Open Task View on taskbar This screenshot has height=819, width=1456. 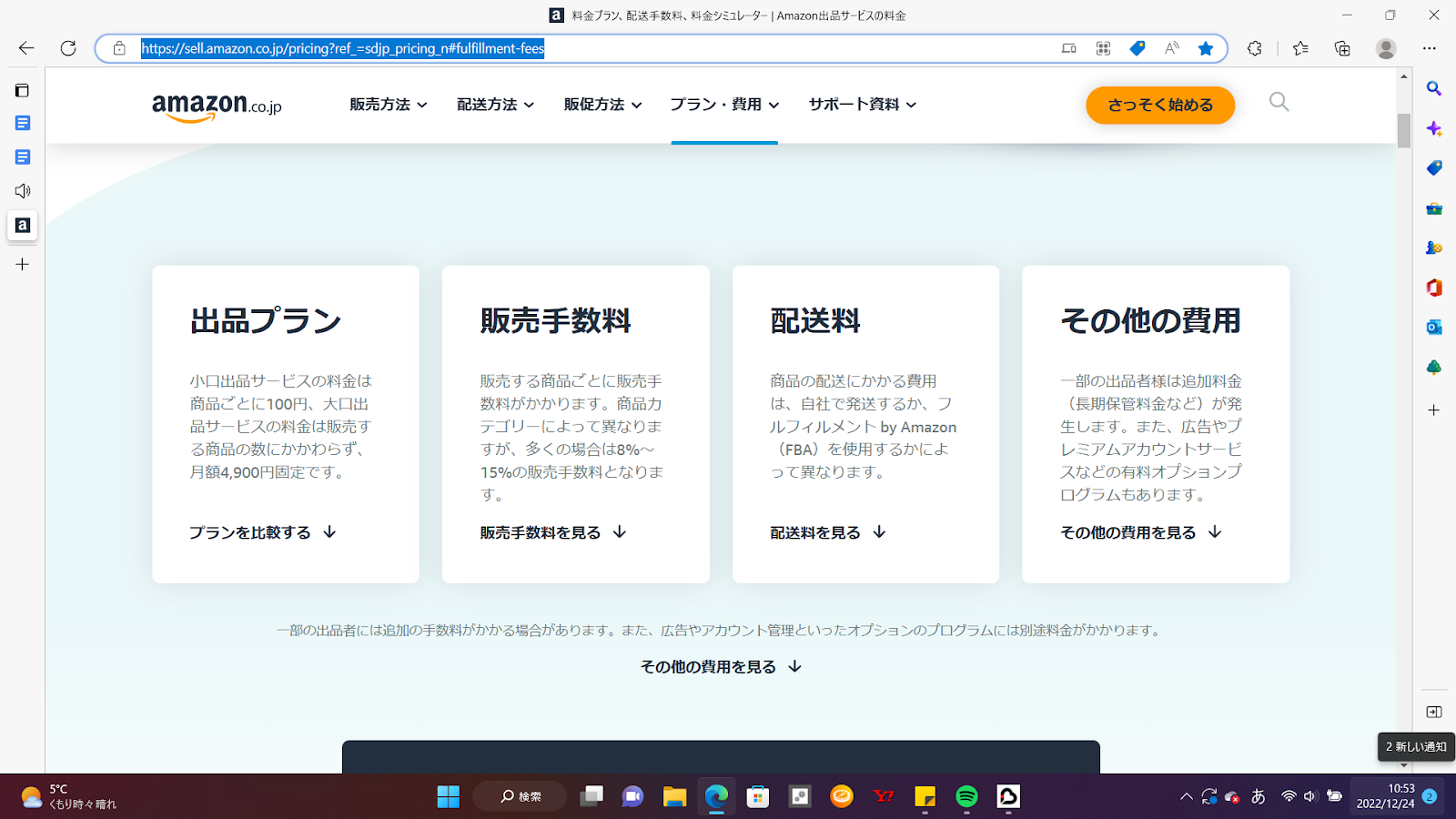[591, 796]
